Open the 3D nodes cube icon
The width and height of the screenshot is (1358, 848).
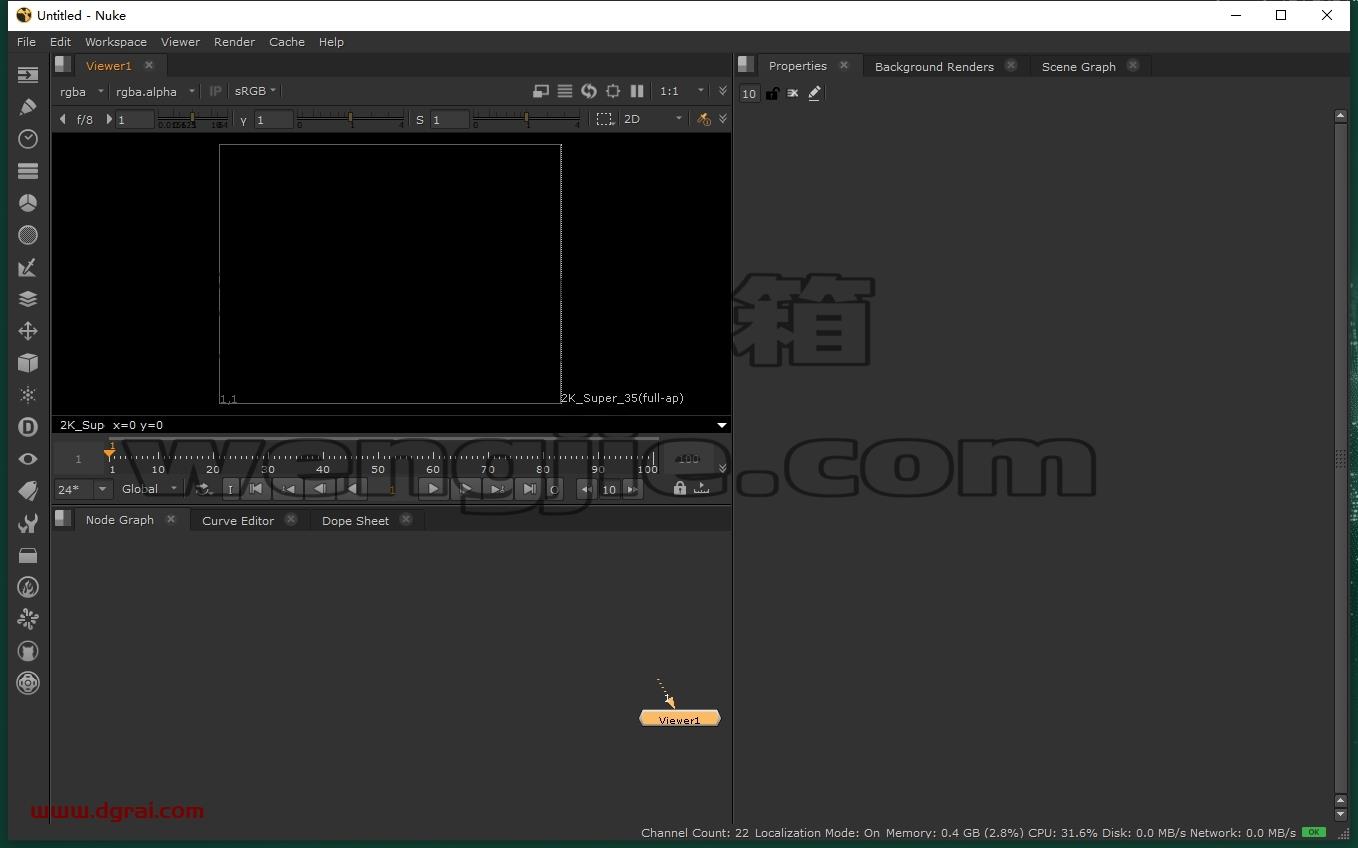pos(28,363)
